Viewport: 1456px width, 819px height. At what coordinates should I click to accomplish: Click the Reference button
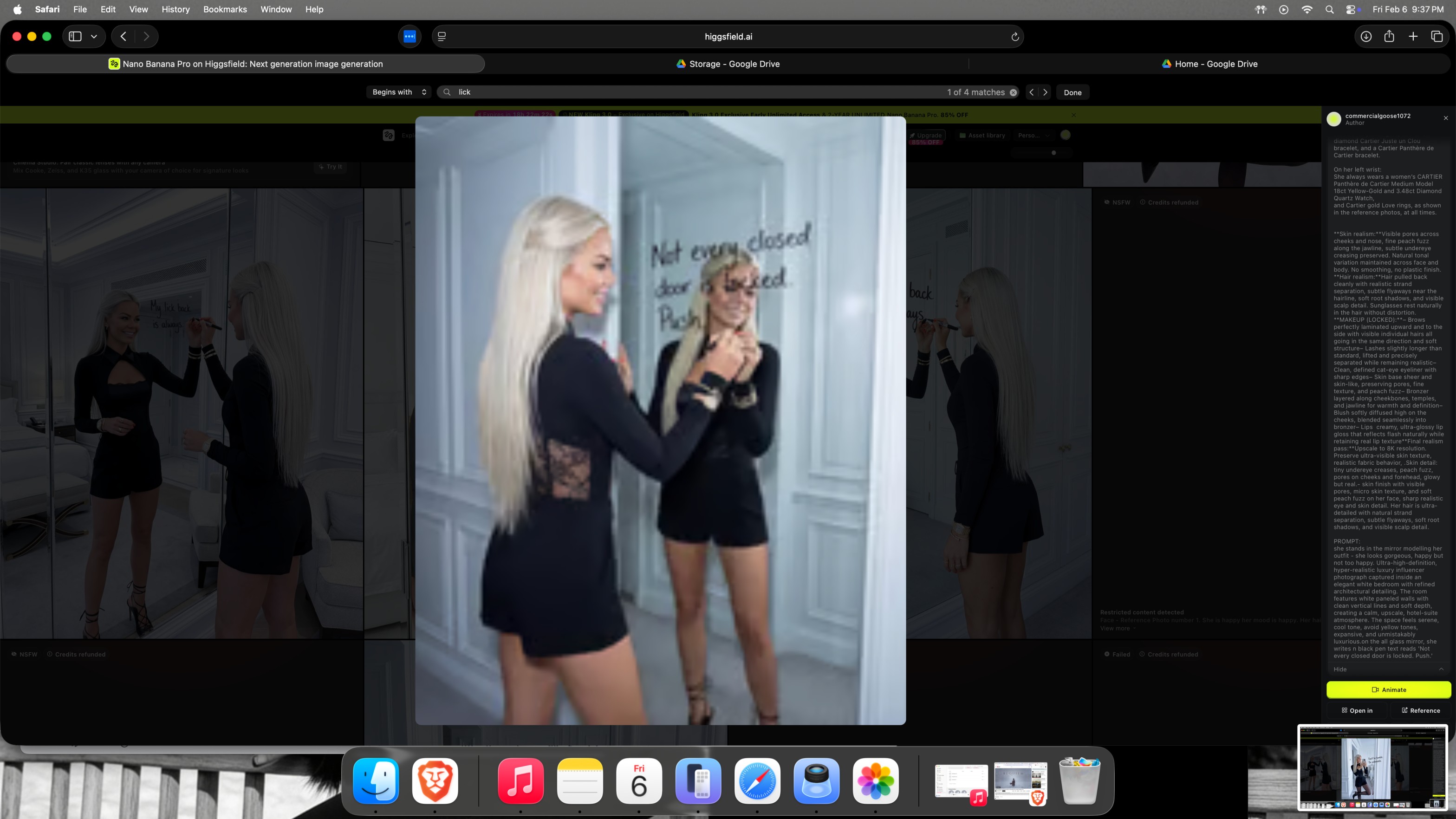(x=1420, y=710)
